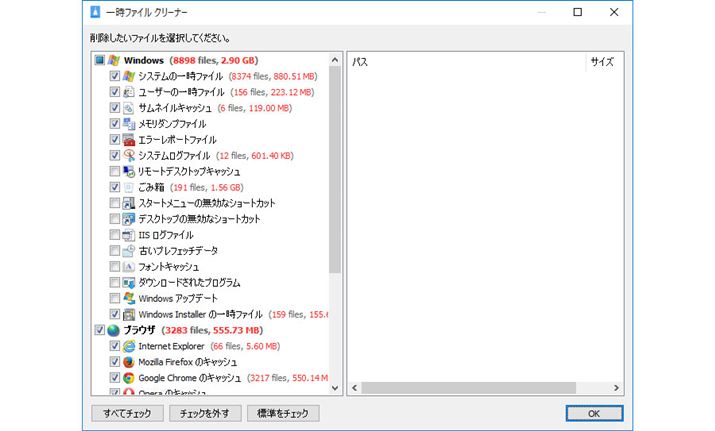715x431 pixels.
Task: Toggle the Windows category parent checkbox
Action: click(99, 60)
